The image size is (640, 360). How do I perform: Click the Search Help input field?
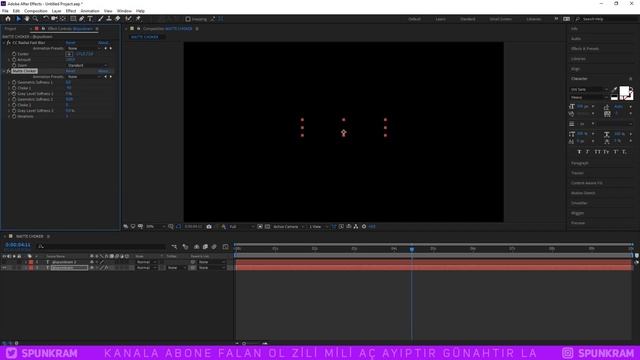(607, 19)
